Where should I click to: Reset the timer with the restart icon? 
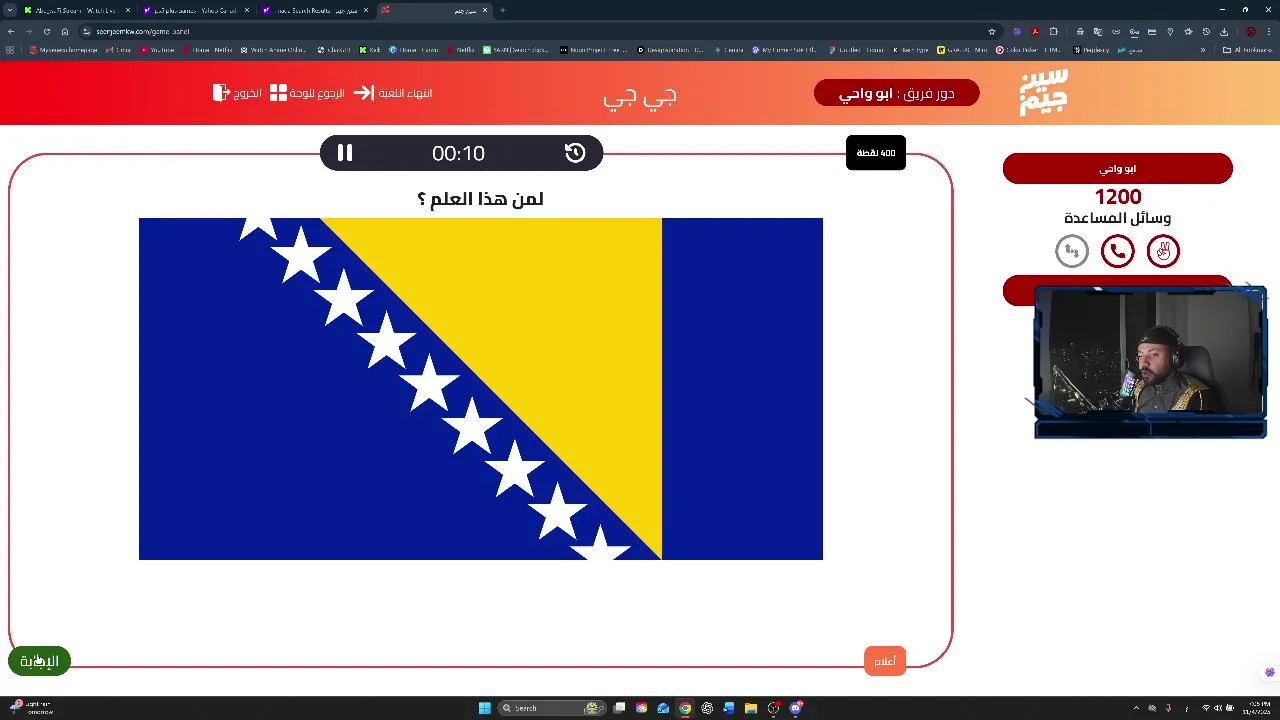click(575, 153)
